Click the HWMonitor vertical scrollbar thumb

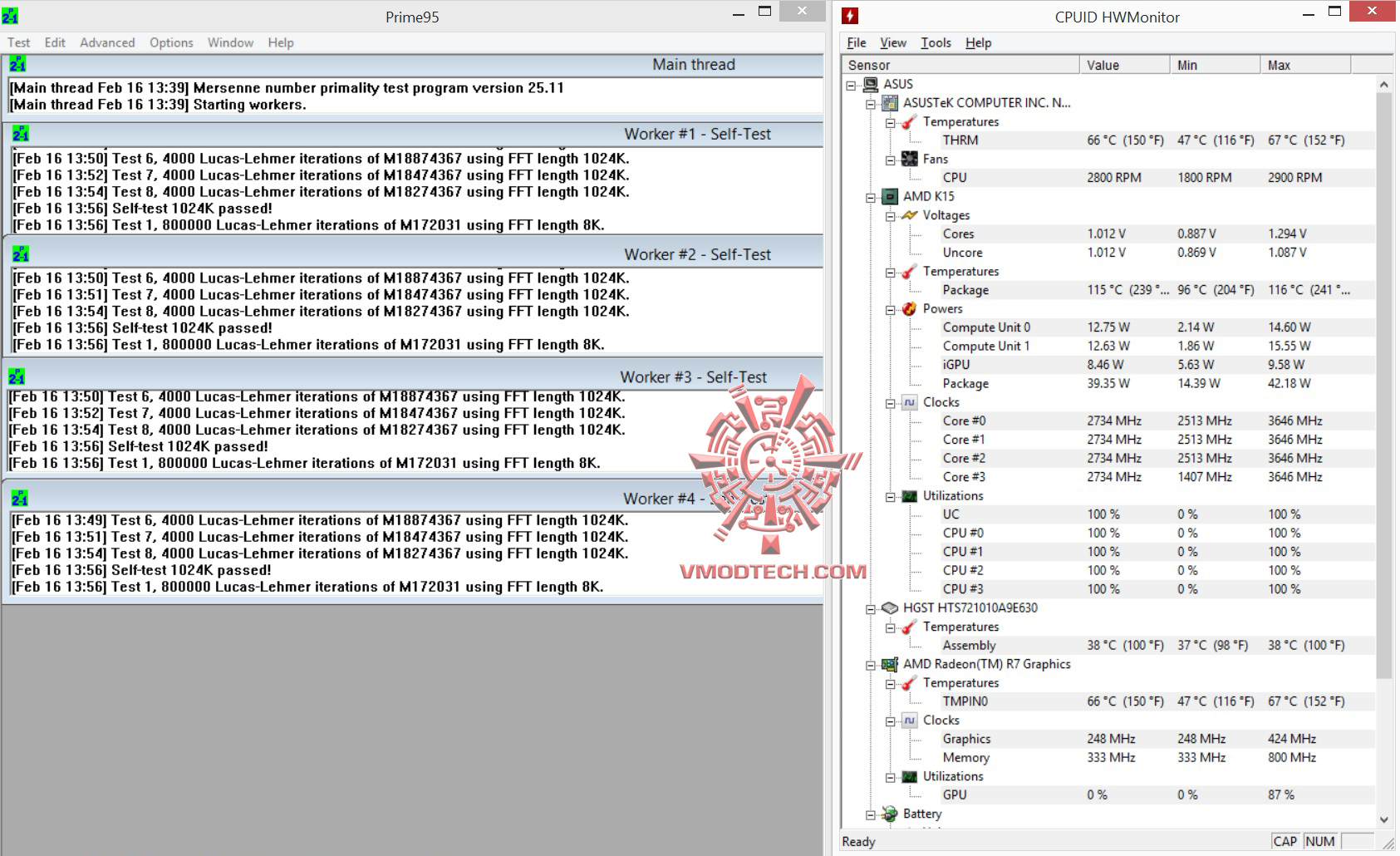(x=1384, y=385)
